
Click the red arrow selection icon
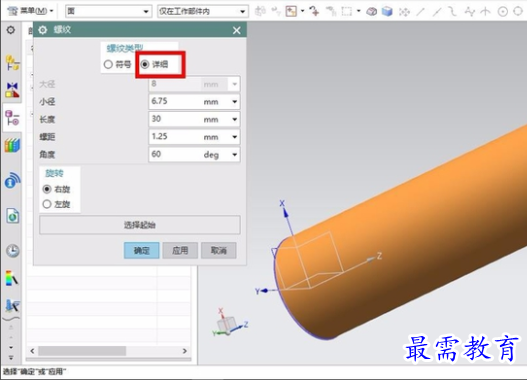[314, 11]
